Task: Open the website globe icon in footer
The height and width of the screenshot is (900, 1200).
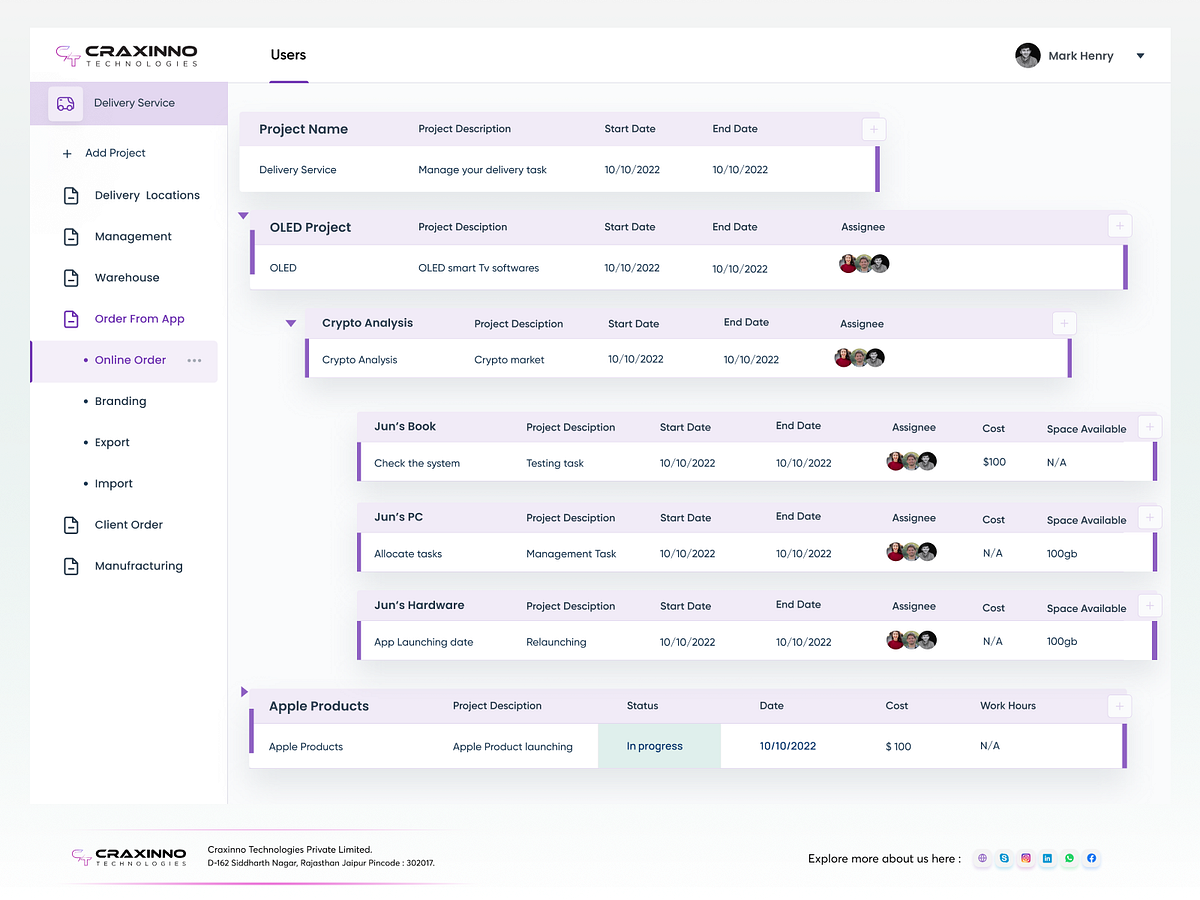Action: (x=982, y=858)
